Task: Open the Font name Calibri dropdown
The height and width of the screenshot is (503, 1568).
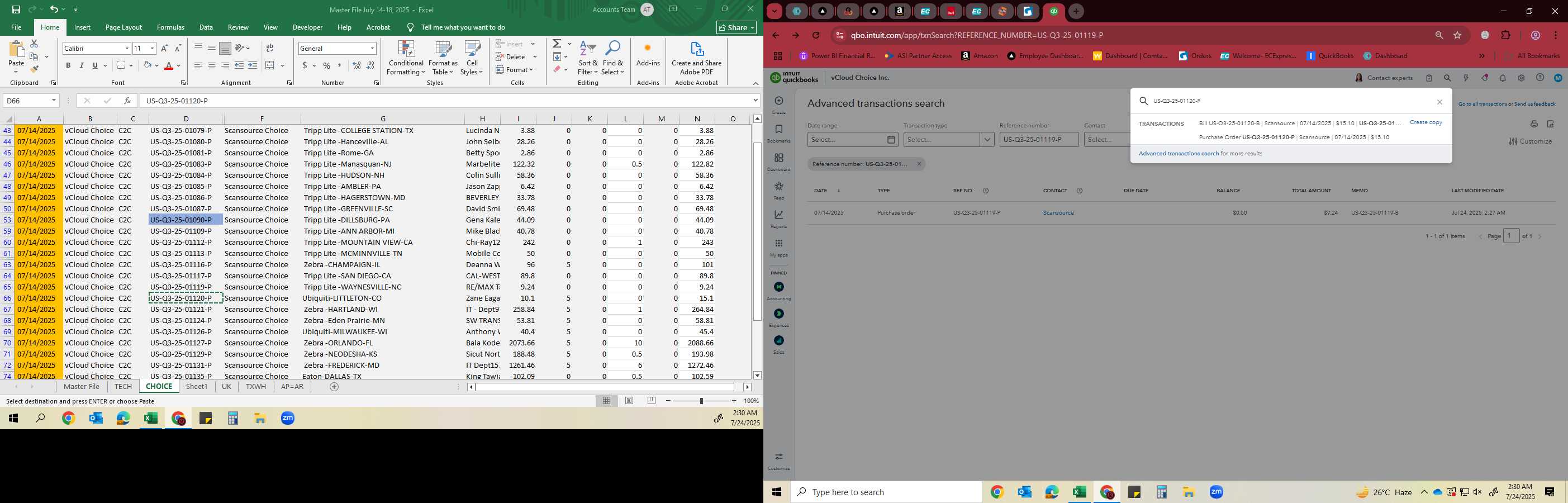Action: pyautogui.click(x=127, y=48)
